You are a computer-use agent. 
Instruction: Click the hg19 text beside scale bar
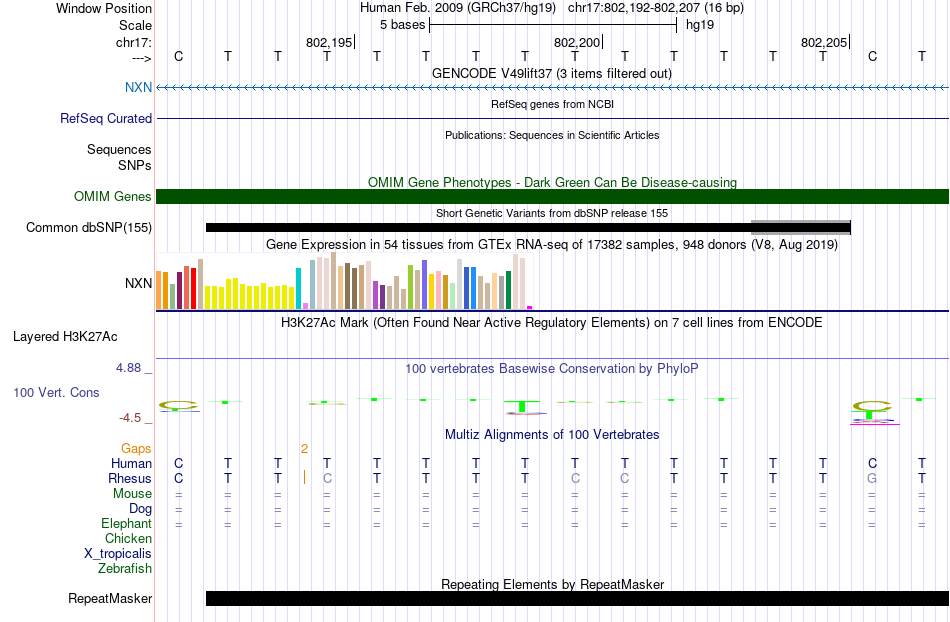[700, 25]
